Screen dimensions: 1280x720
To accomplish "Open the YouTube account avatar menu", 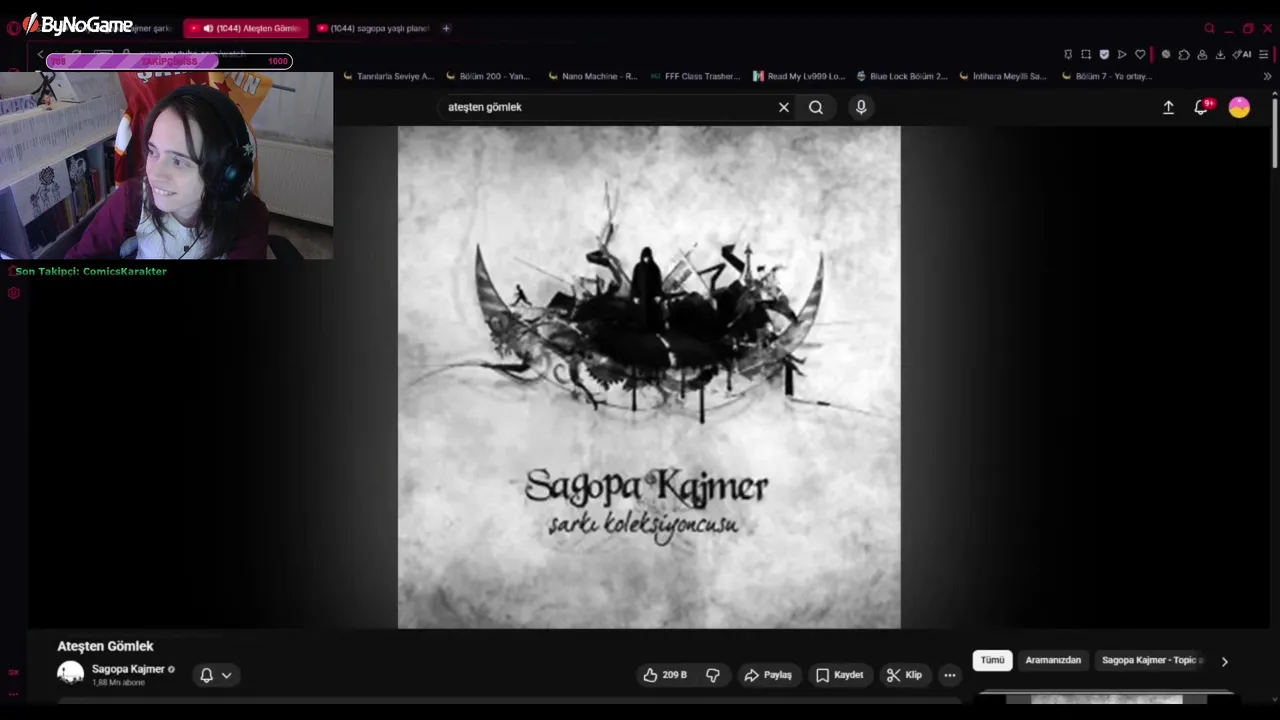I will click(1239, 107).
